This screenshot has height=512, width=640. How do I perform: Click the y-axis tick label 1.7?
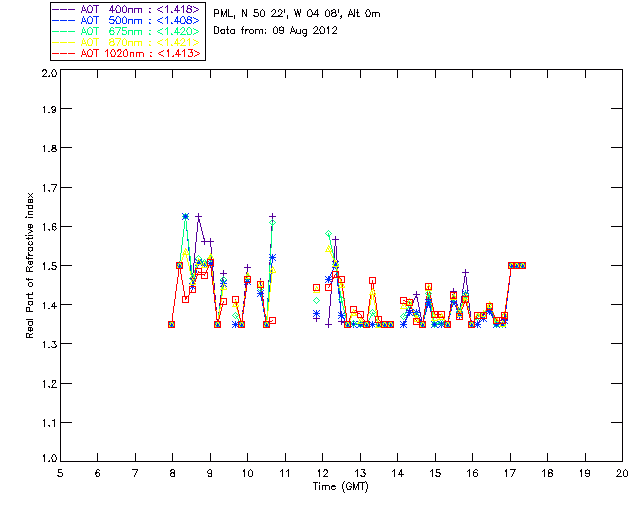[49, 188]
